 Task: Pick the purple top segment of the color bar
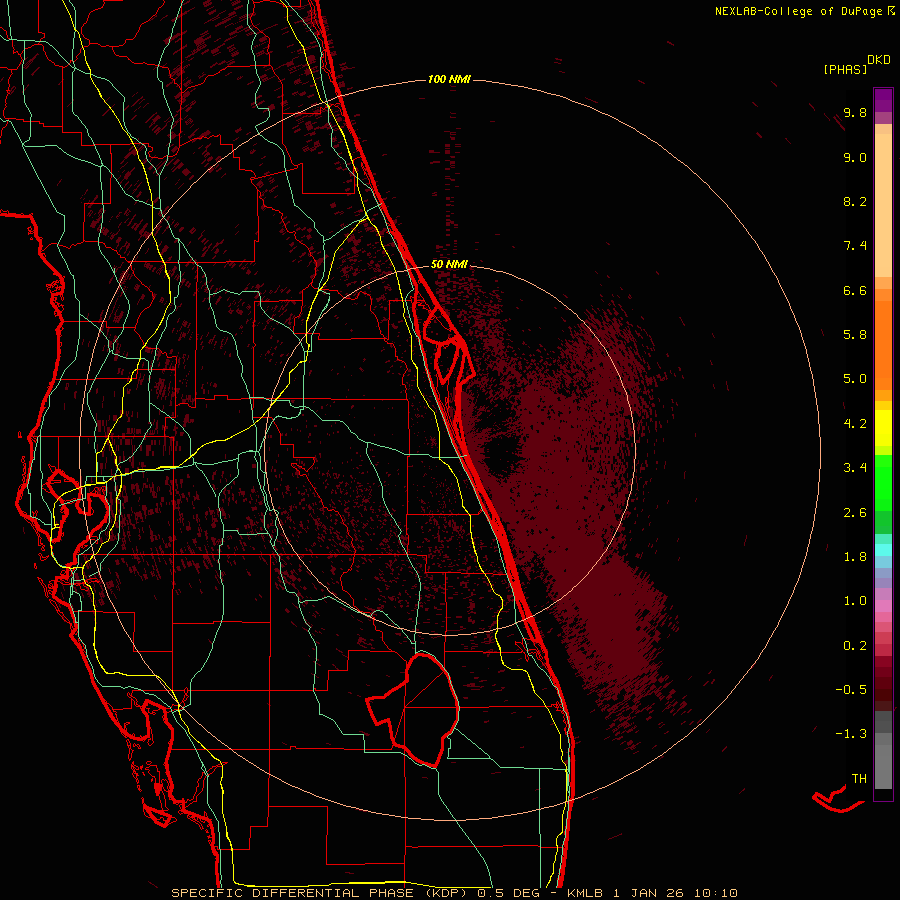point(883,100)
